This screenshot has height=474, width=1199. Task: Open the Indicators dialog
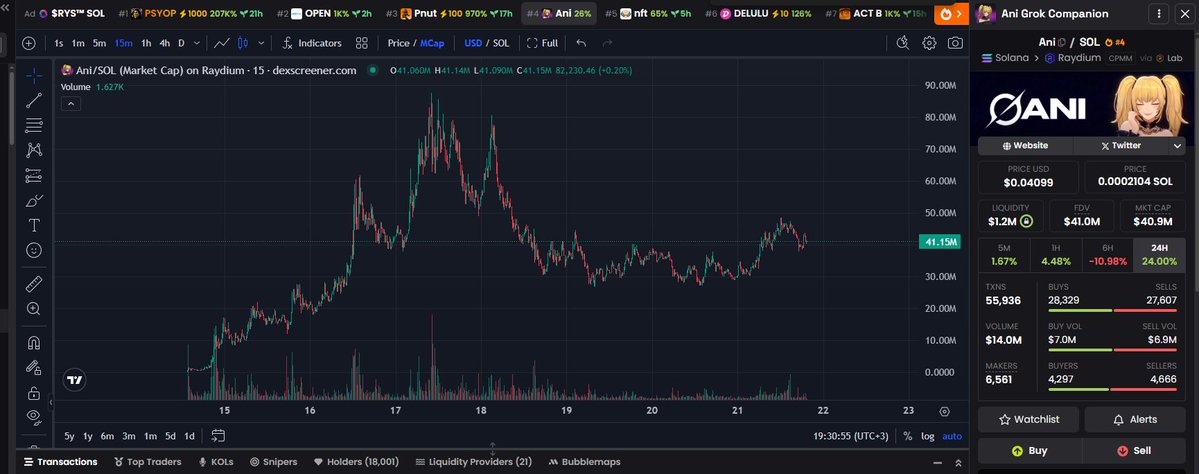pyautogui.click(x=311, y=43)
